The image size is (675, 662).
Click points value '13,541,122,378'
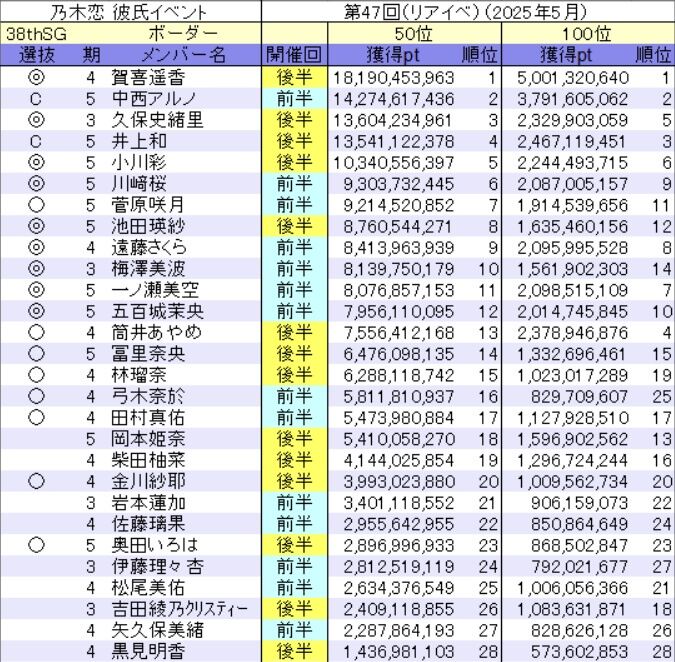click(393, 142)
